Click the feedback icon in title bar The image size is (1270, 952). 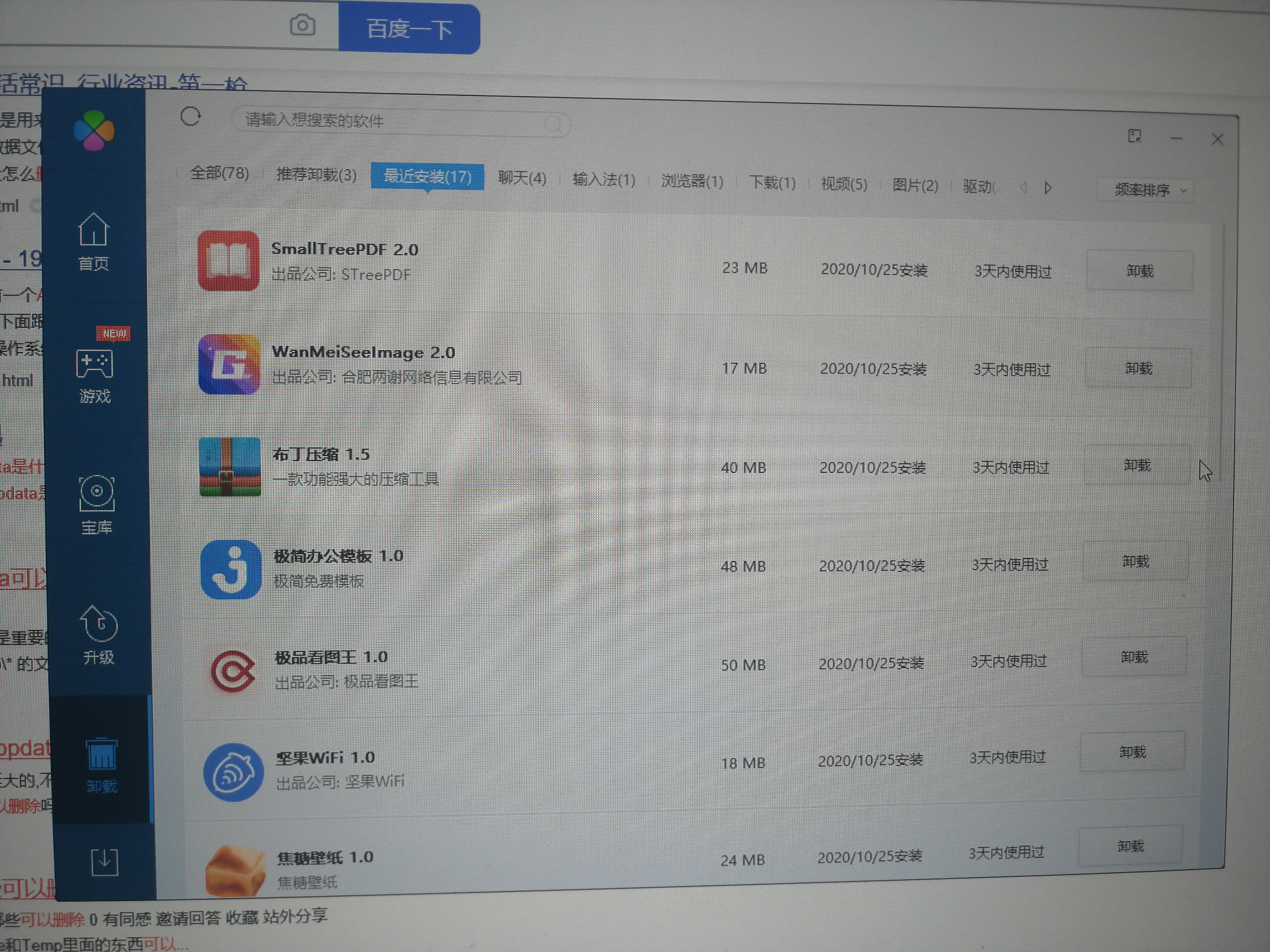[x=1135, y=136]
